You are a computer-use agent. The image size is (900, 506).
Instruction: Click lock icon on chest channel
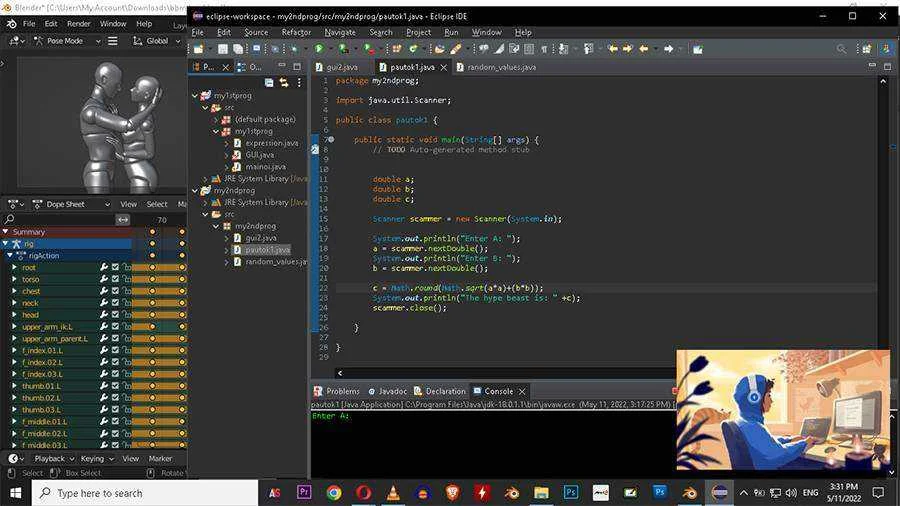[x=127, y=291]
